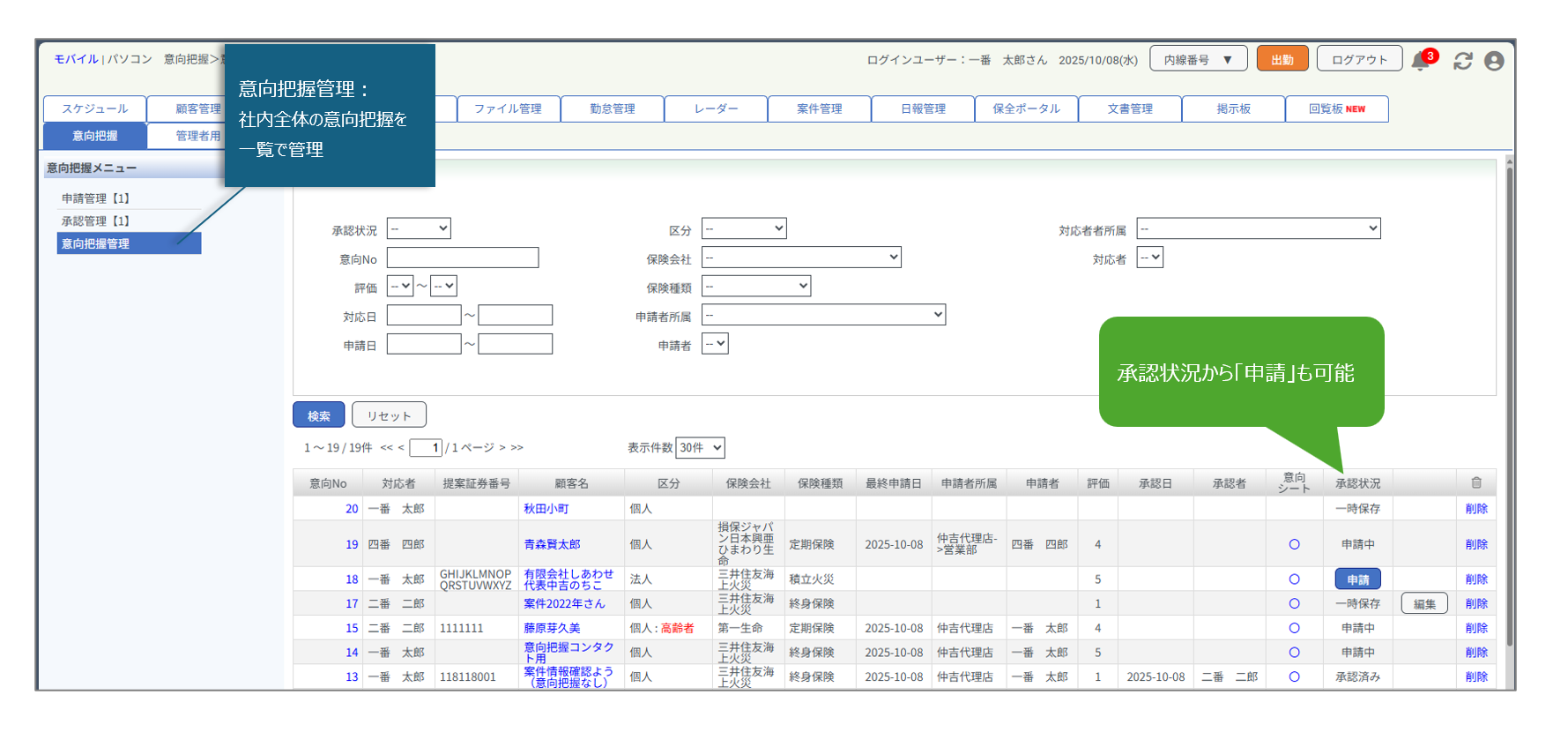Viewport: 1568px width, 747px height.
Task: Open intention sheet circle for row 15
Action: [1294, 628]
